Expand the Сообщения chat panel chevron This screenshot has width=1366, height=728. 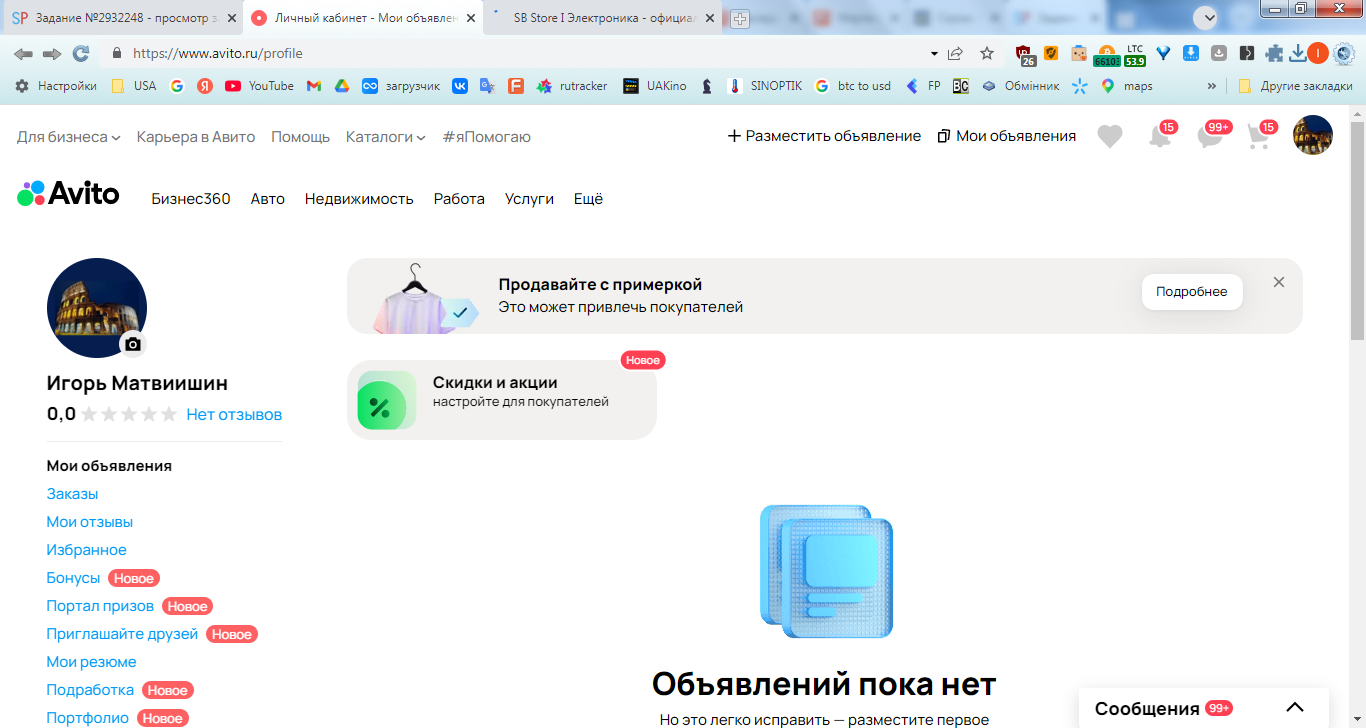1295,708
